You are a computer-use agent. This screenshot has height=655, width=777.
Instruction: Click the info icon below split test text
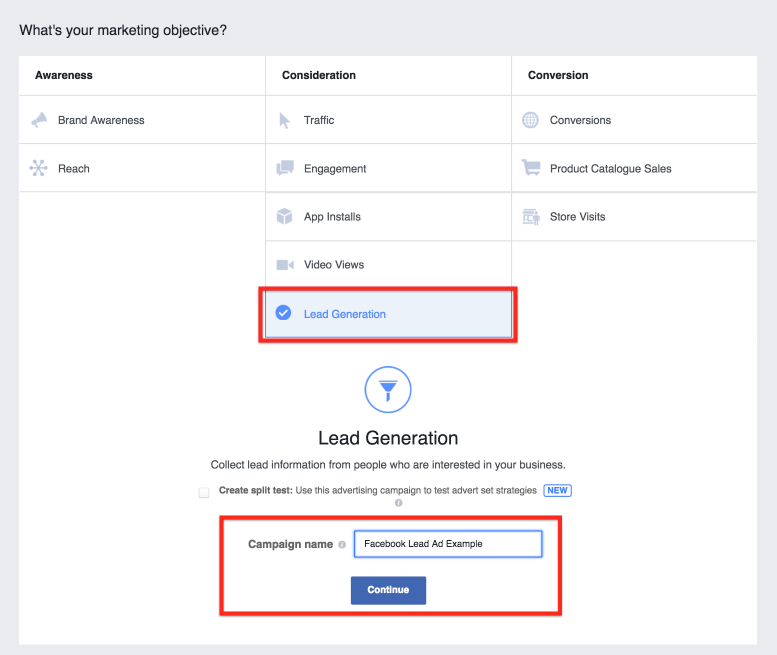[398, 503]
